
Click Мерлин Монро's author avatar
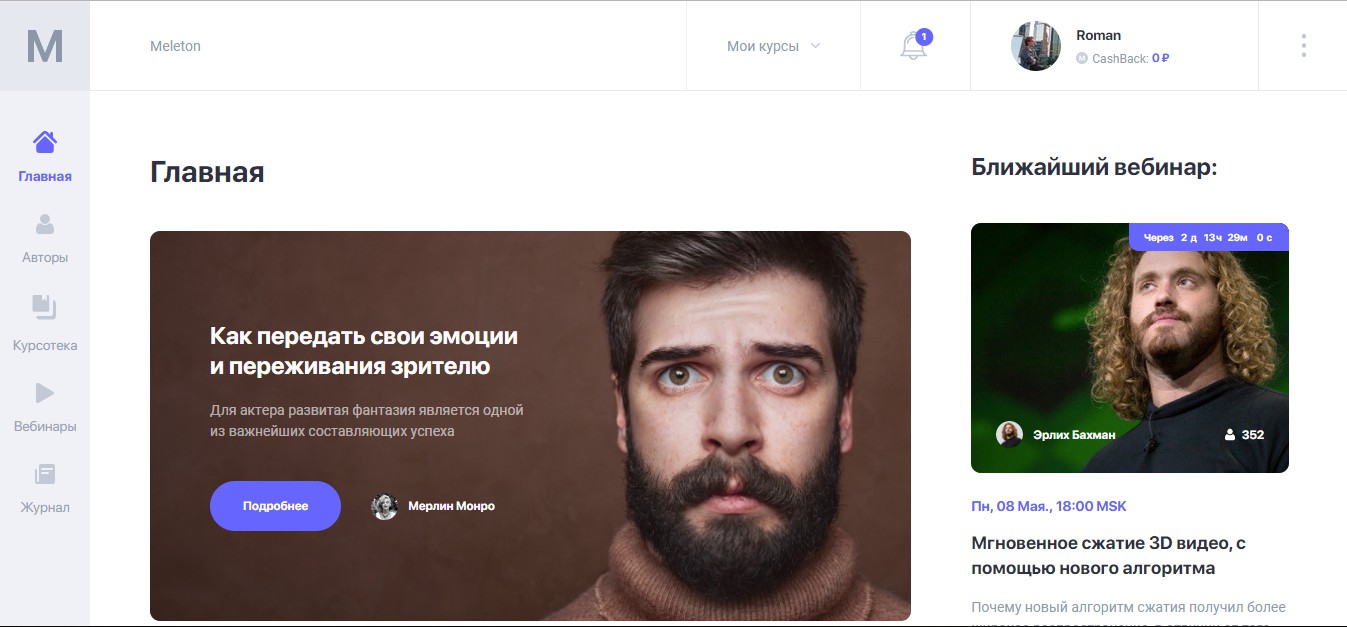(x=385, y=506)
